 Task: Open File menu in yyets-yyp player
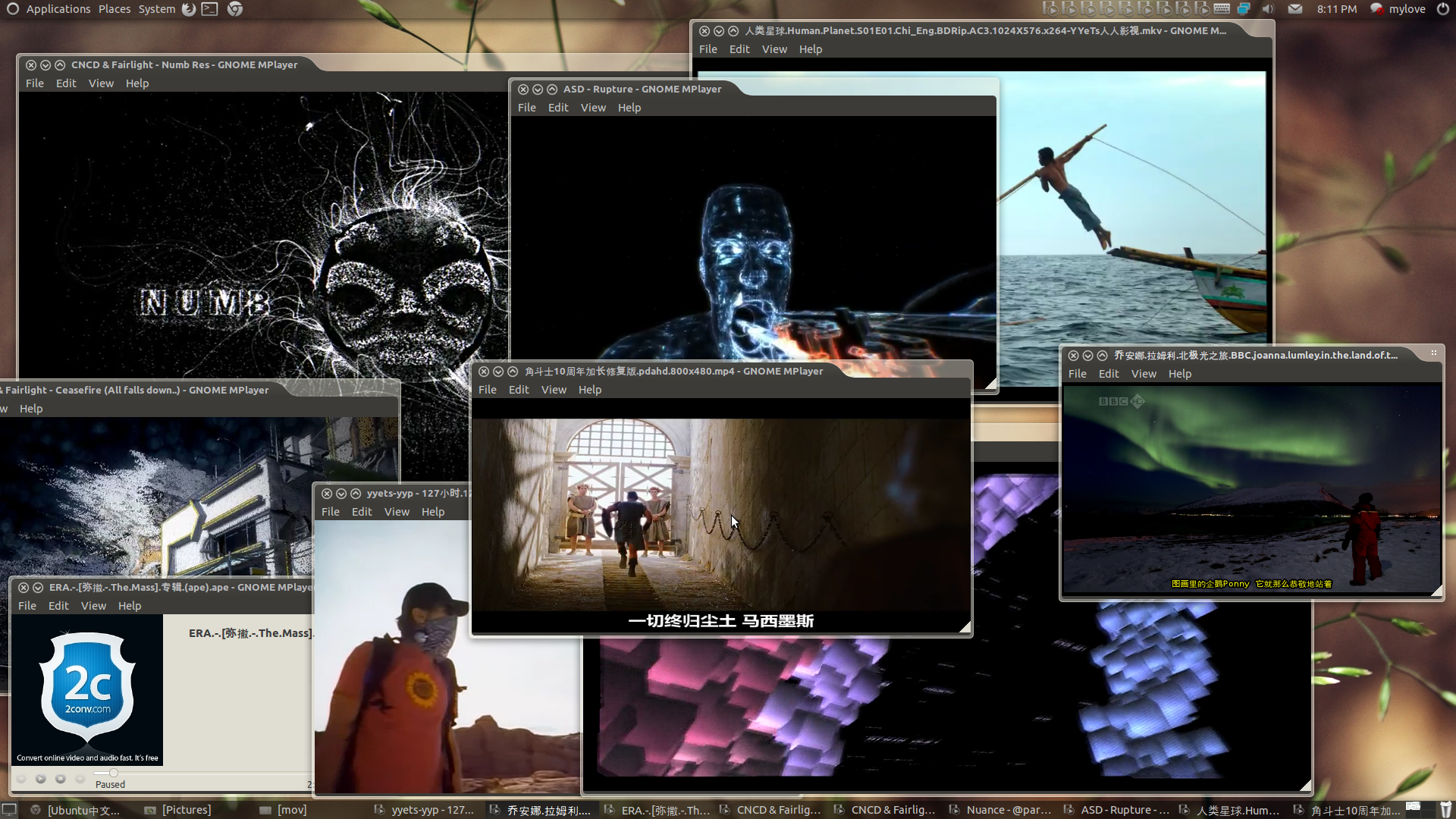point(331,512)
